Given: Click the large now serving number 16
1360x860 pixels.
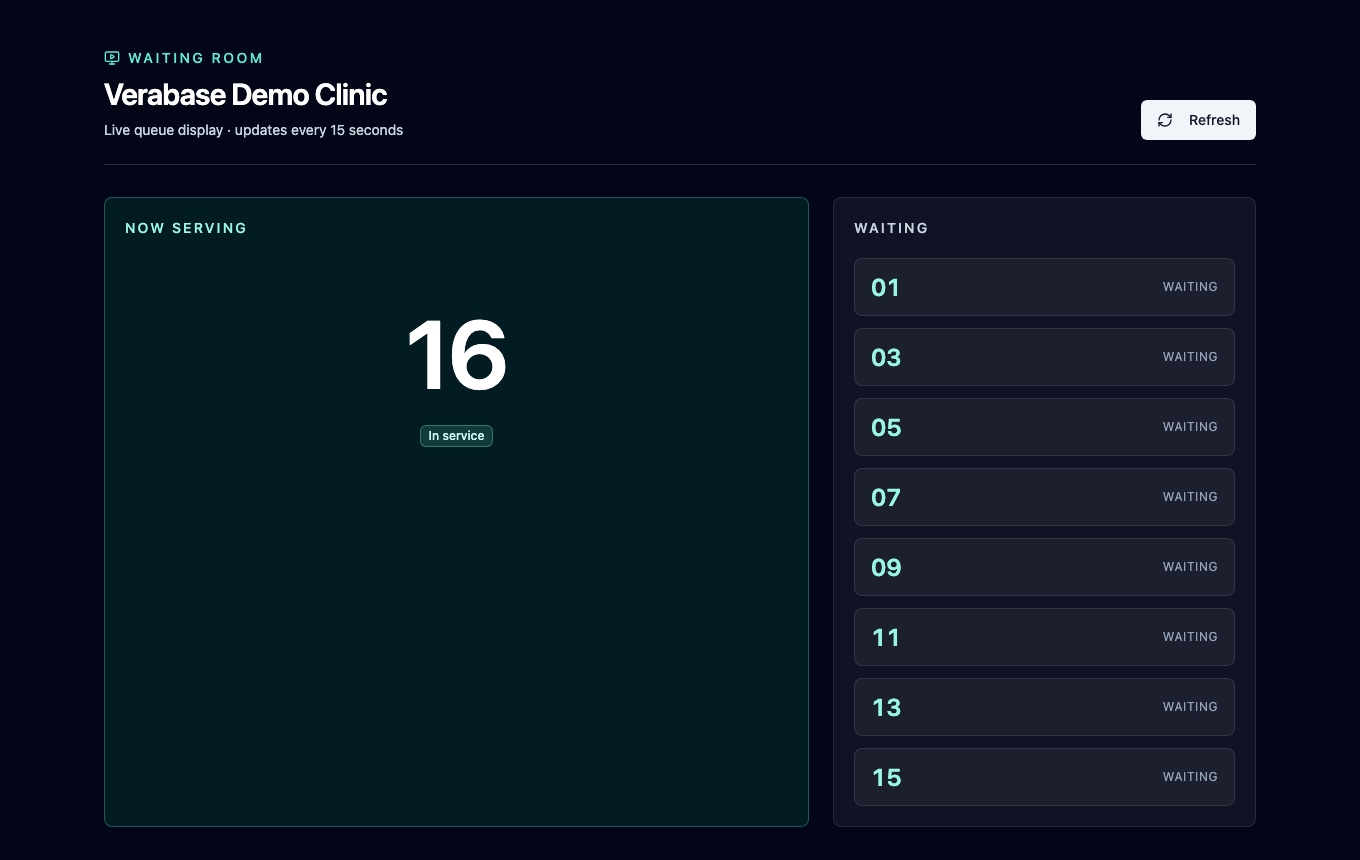Looking at the screenshot, I should coord(456,355).
